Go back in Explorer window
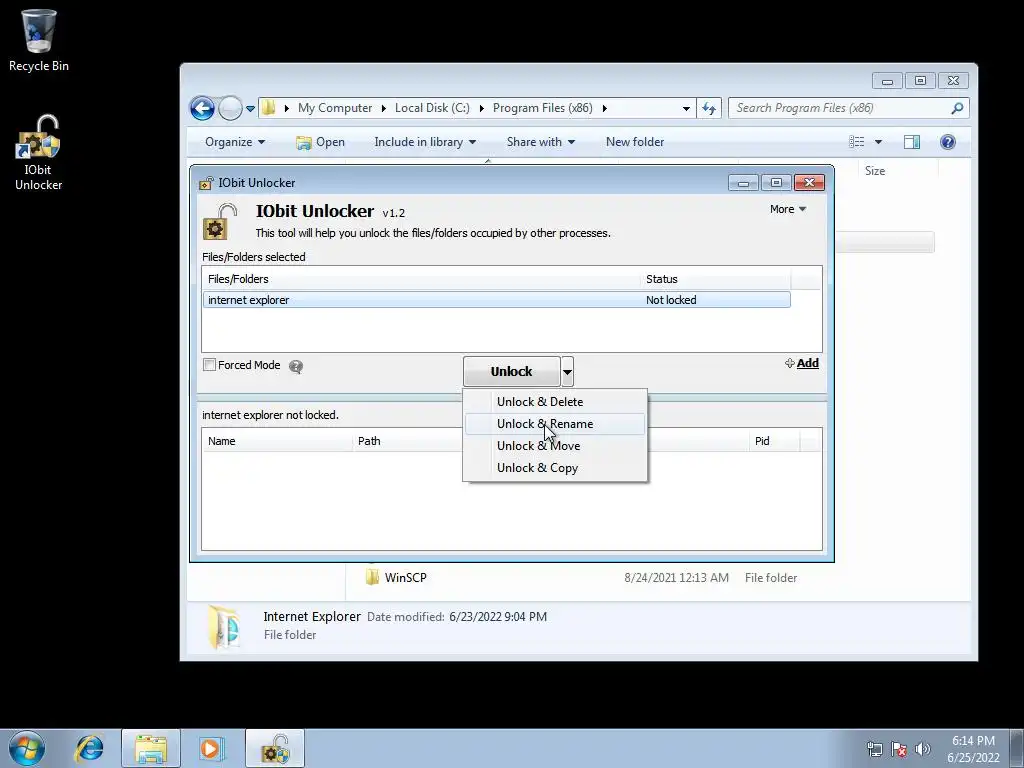1024x768 pixels. tap(202, 108)
